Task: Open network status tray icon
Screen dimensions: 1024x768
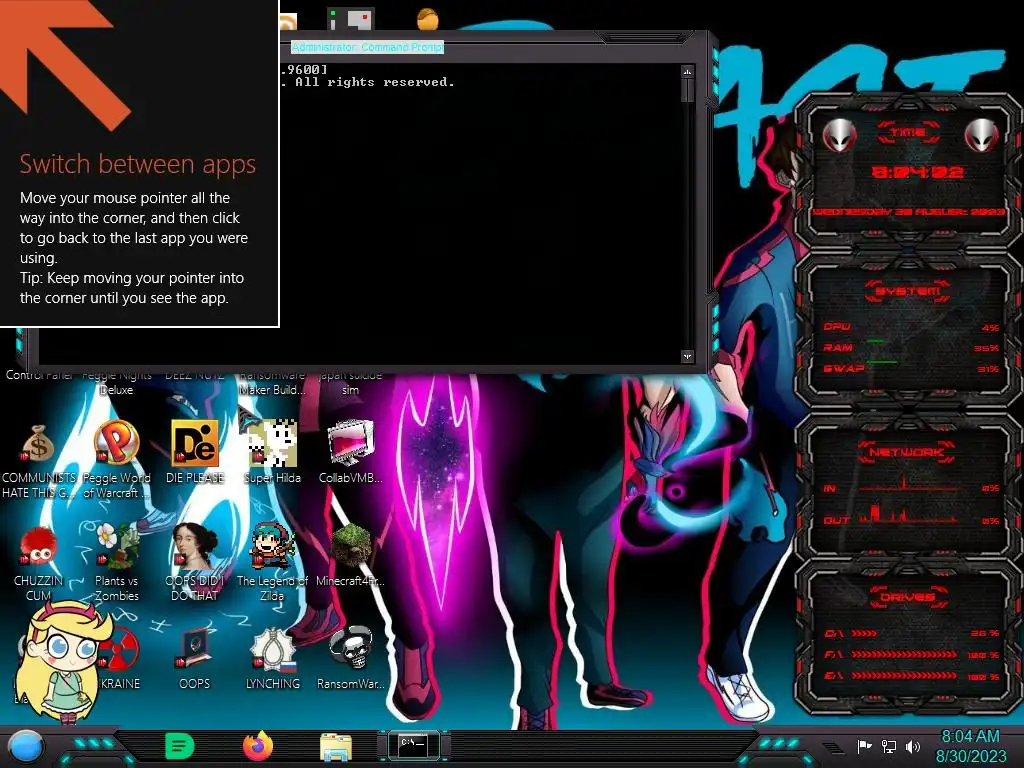Action: (x=889, y=746)
